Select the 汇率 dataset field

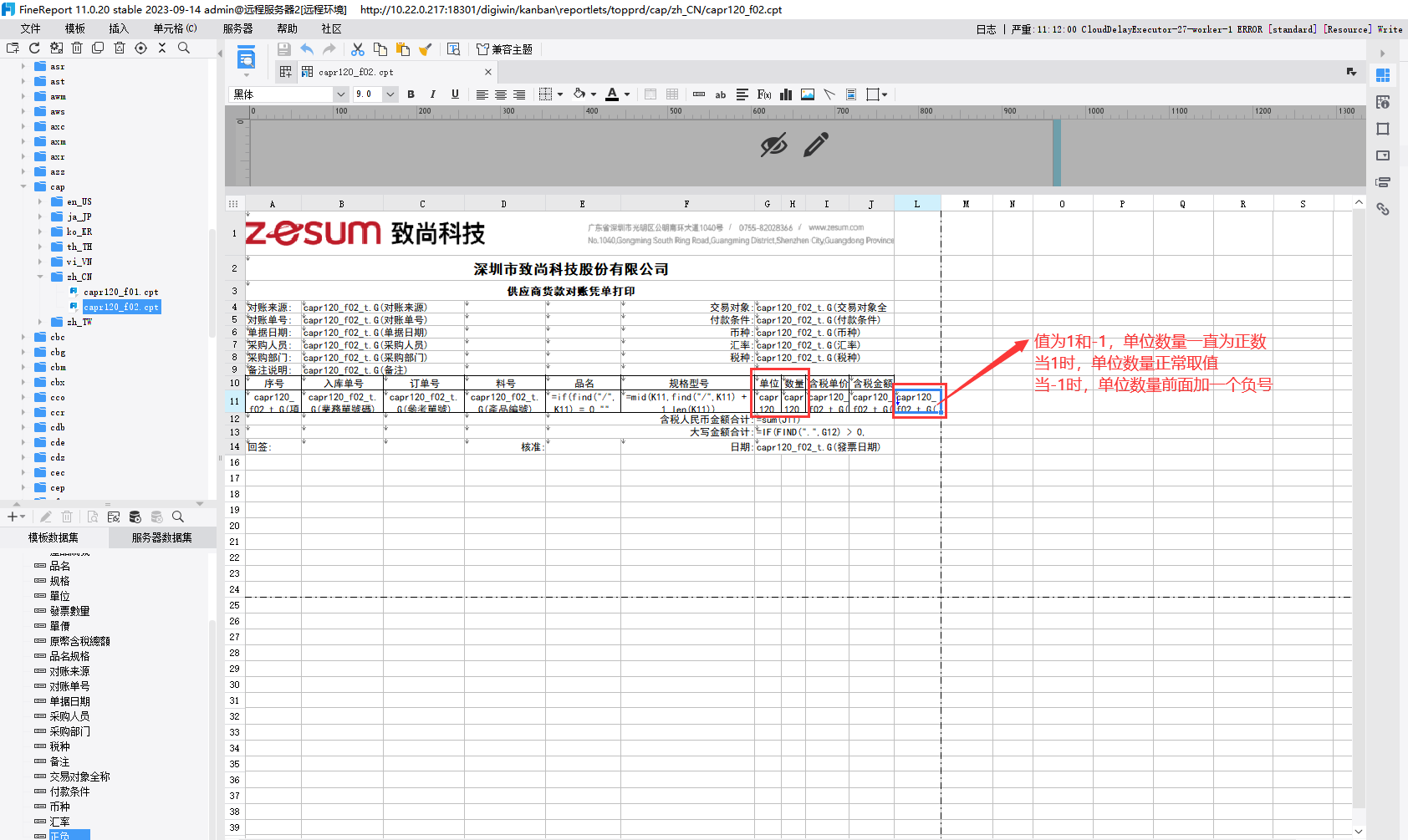(x=60, y=822)
